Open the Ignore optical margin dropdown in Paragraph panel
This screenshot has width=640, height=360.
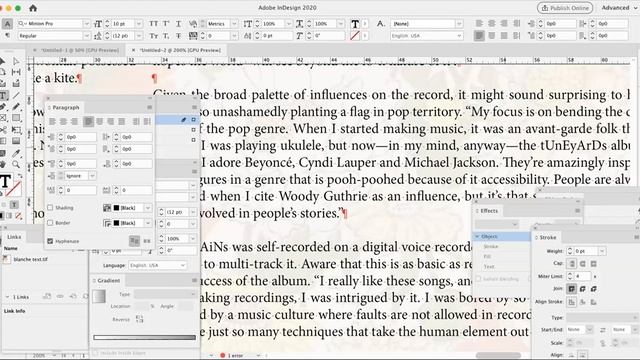[92, 176]
